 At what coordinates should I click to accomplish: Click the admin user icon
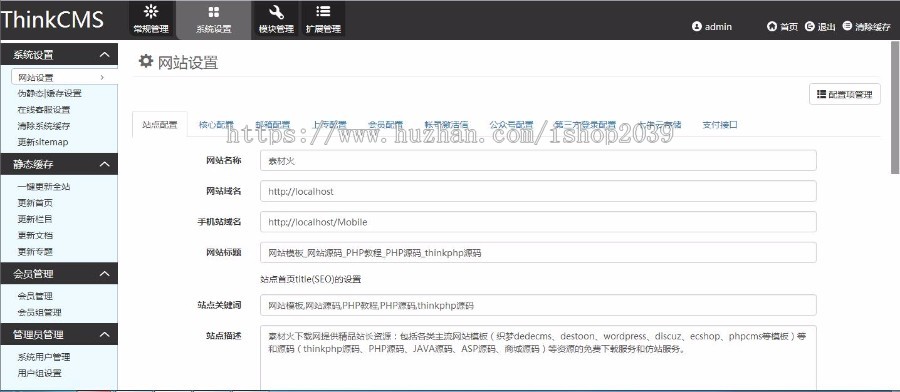pyautogui.click(x=697, y=26)
